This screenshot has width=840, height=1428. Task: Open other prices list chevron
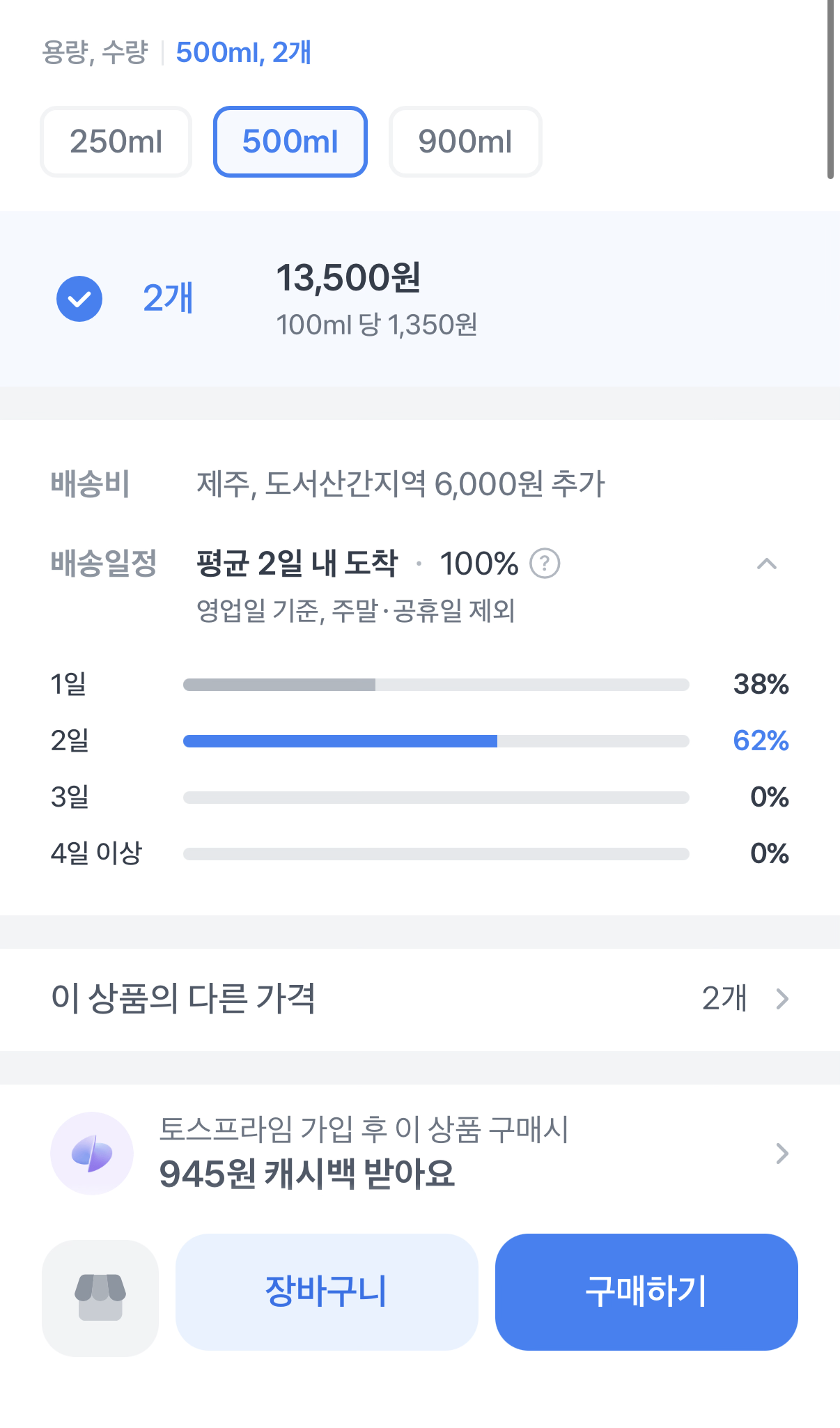click(x=782, y=999)
